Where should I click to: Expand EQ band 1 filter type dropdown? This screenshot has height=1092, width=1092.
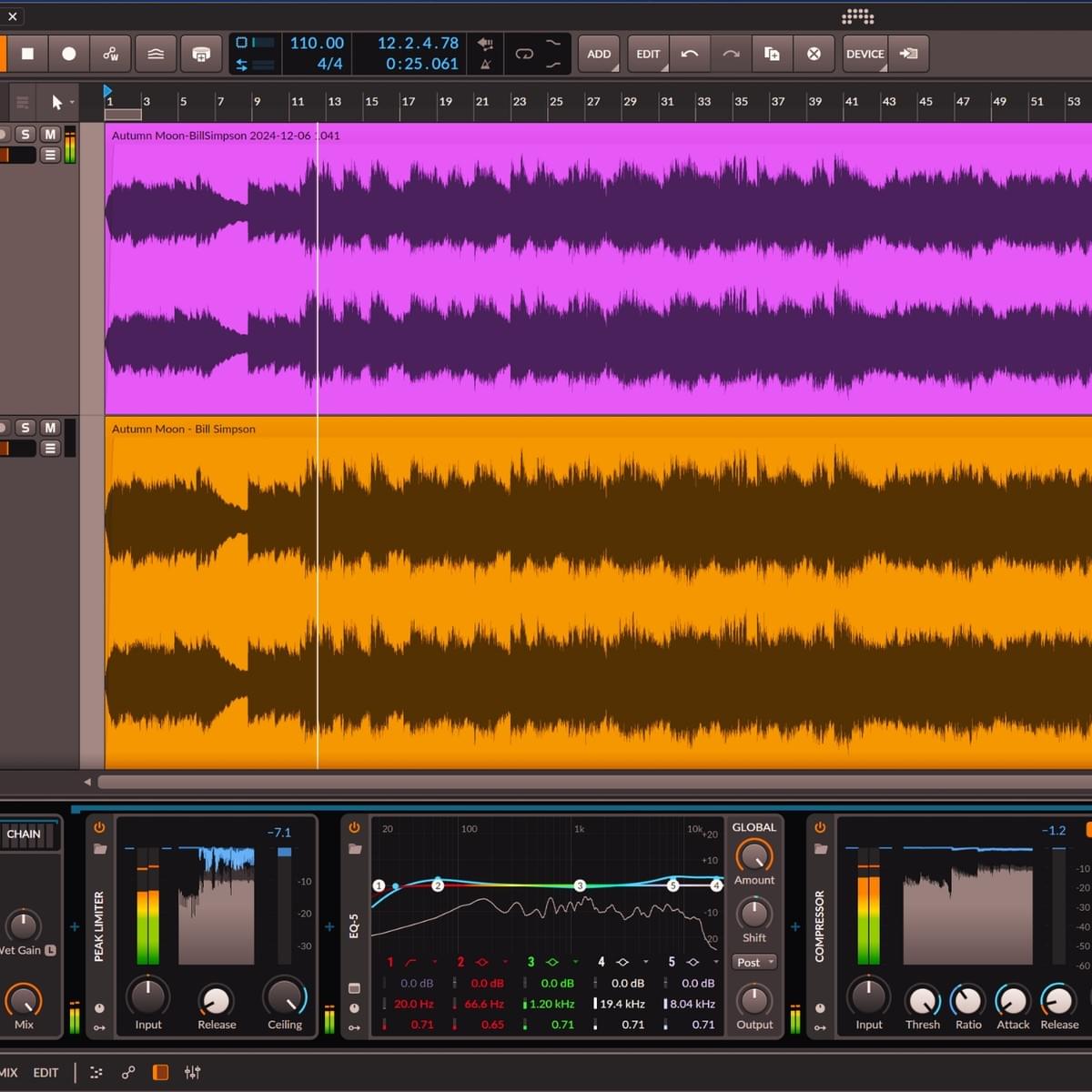pyautogui.click(x=434, y=962)
